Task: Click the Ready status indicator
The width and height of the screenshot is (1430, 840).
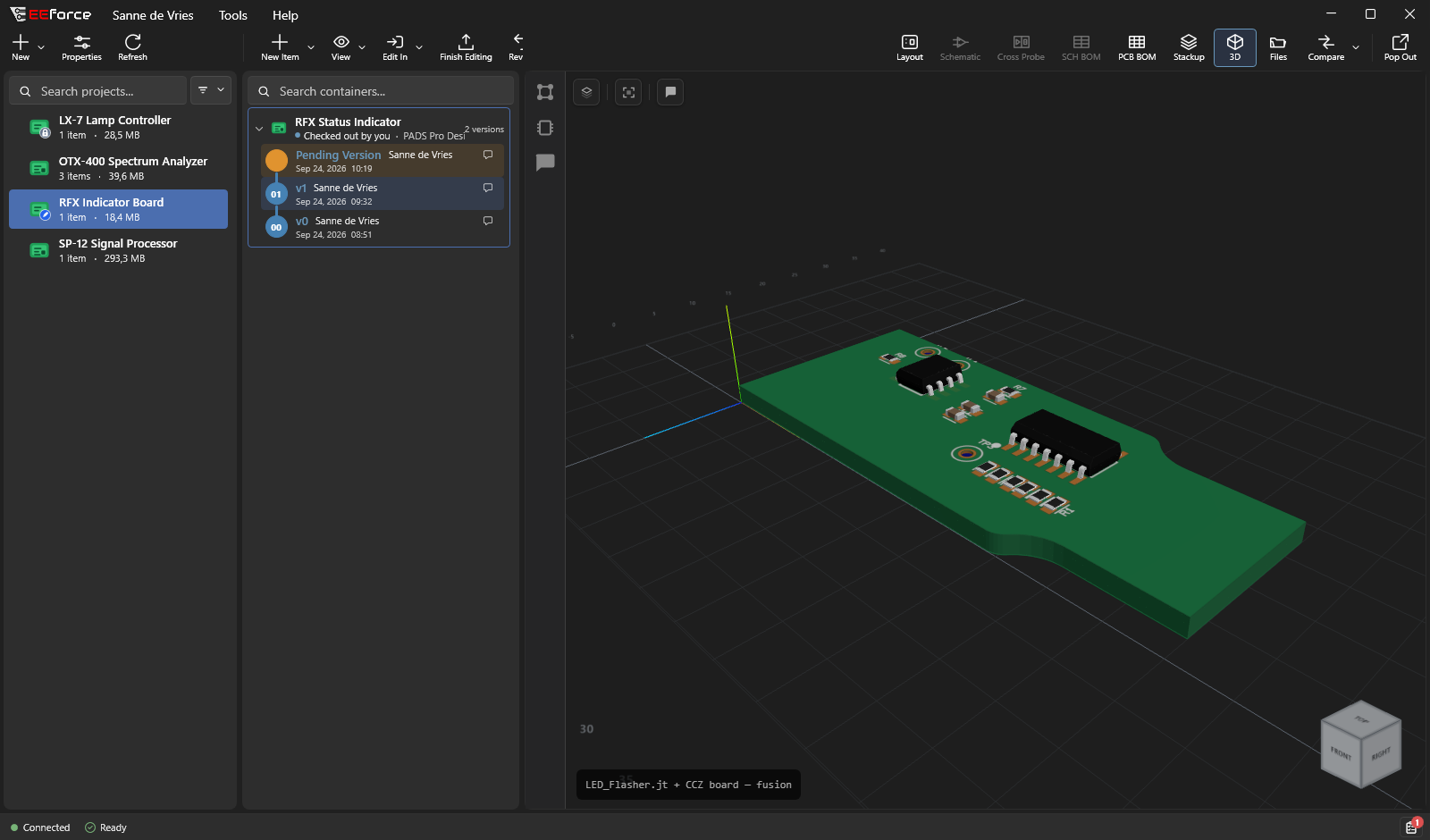Action: (x=105, y=827)
